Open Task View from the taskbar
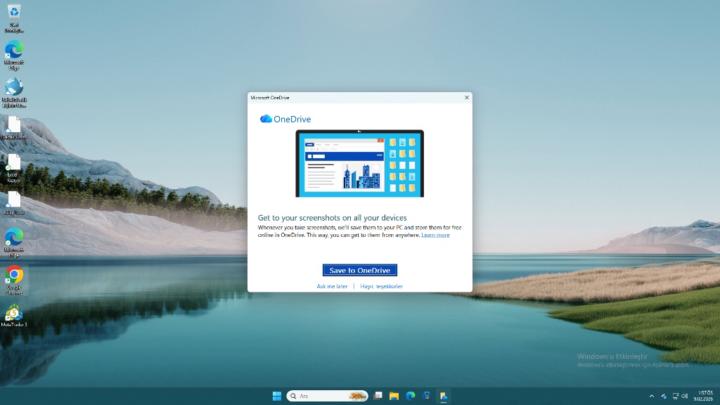Screen dimensions: 720x405 tap(378, 396)
